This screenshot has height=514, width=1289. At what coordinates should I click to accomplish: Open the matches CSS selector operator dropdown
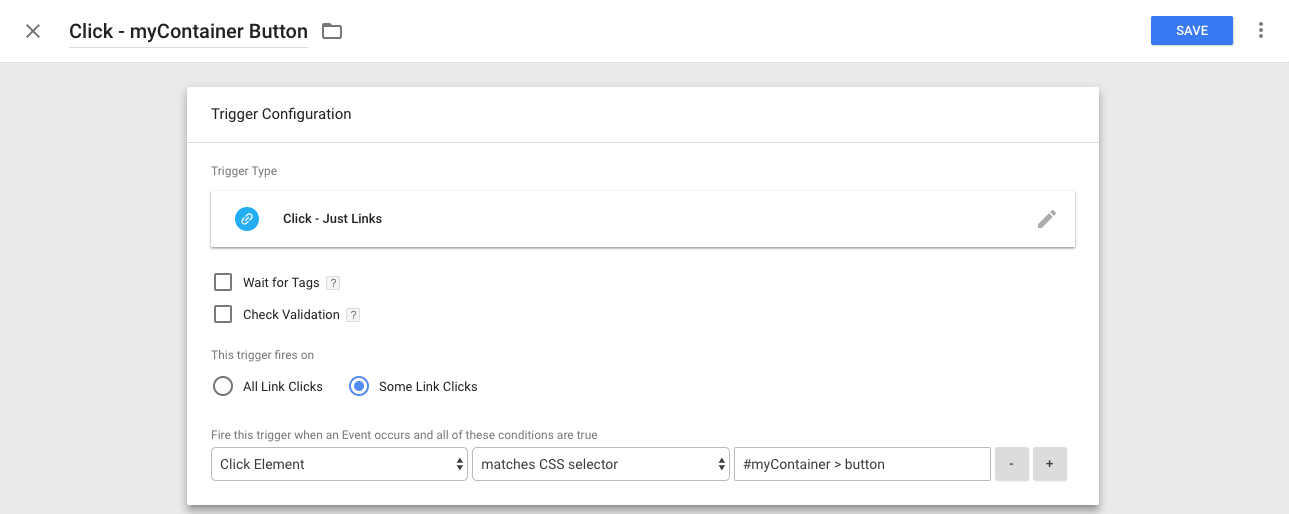pyautogui.click(x=600, y=464)
